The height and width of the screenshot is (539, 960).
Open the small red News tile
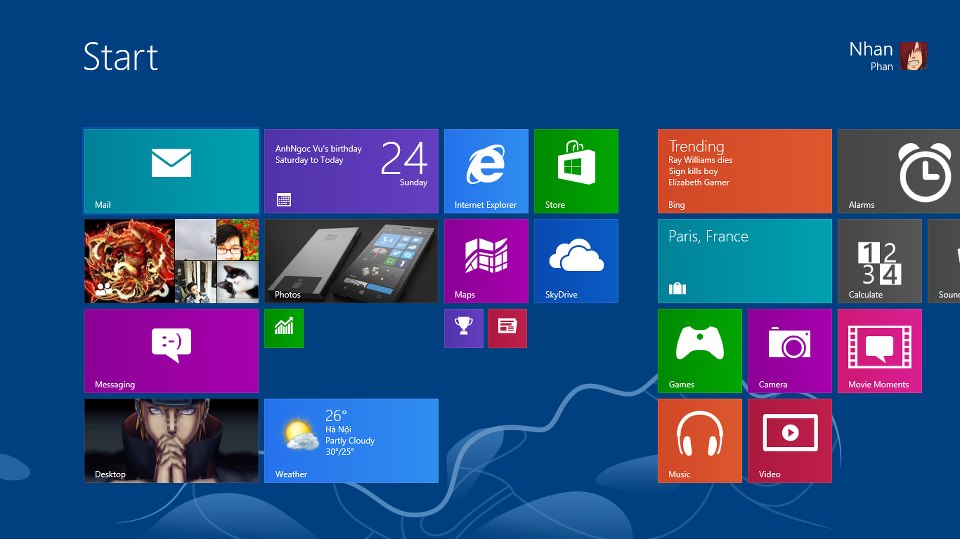pos(508,328)
